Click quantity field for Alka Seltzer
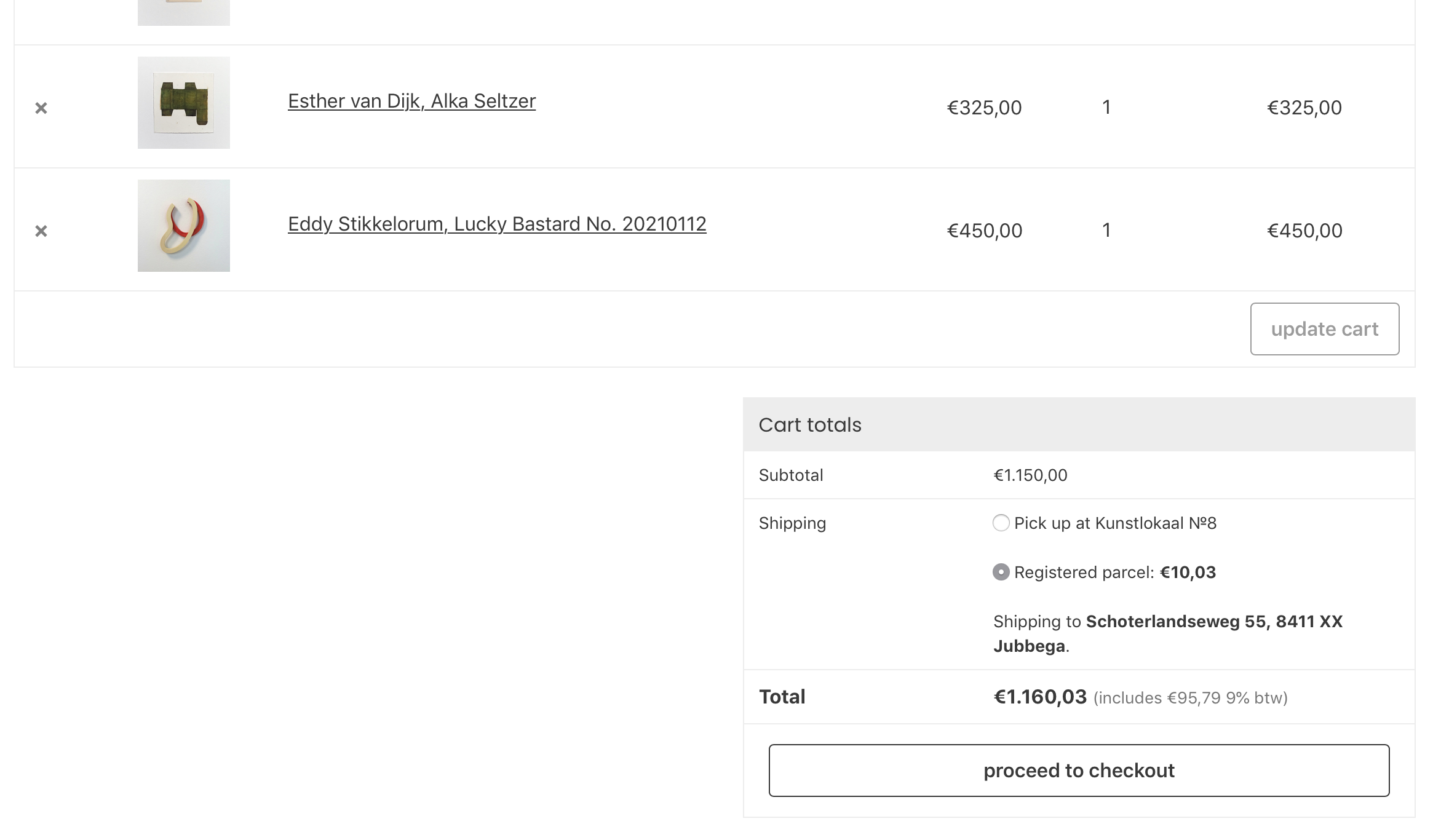 click(x=1106, y=108)
